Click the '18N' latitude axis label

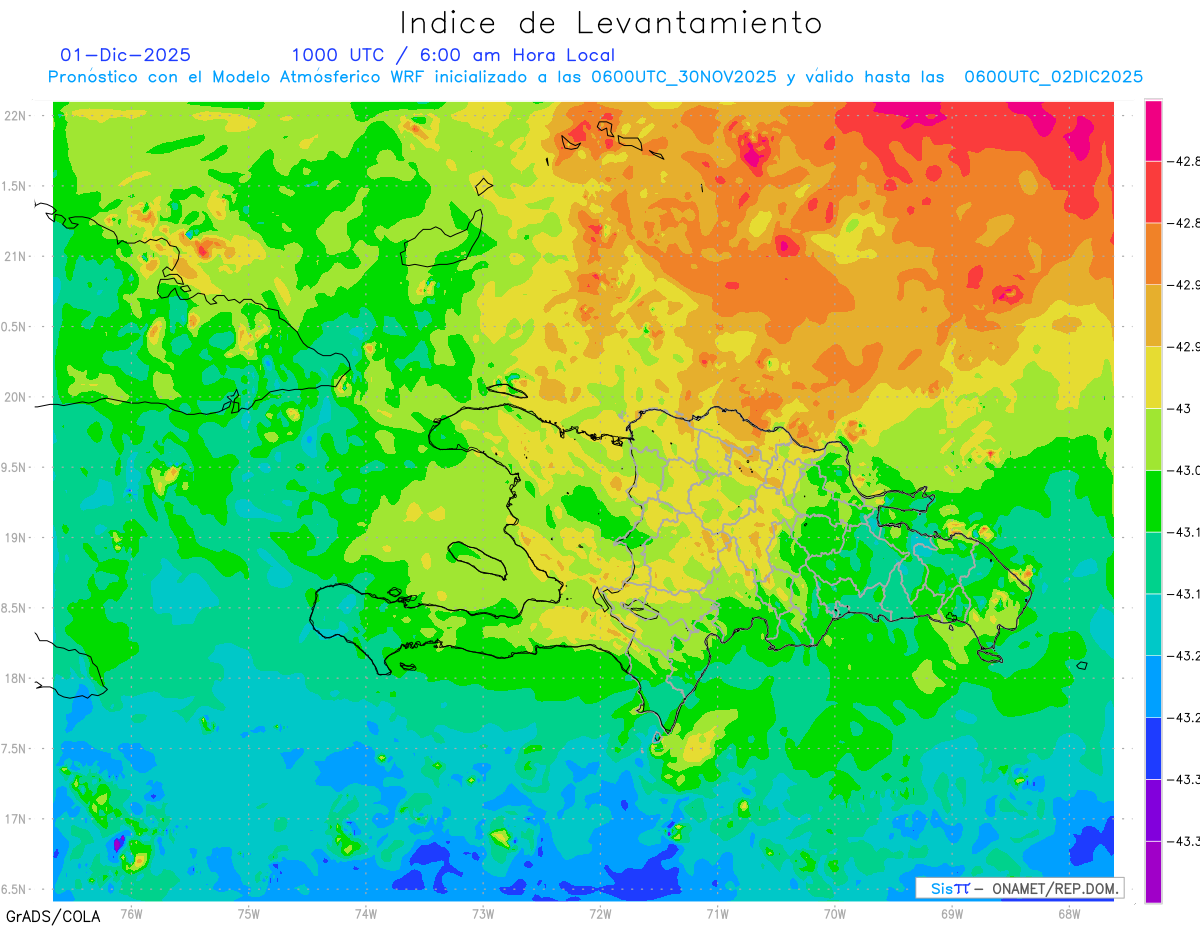[15, 679]
